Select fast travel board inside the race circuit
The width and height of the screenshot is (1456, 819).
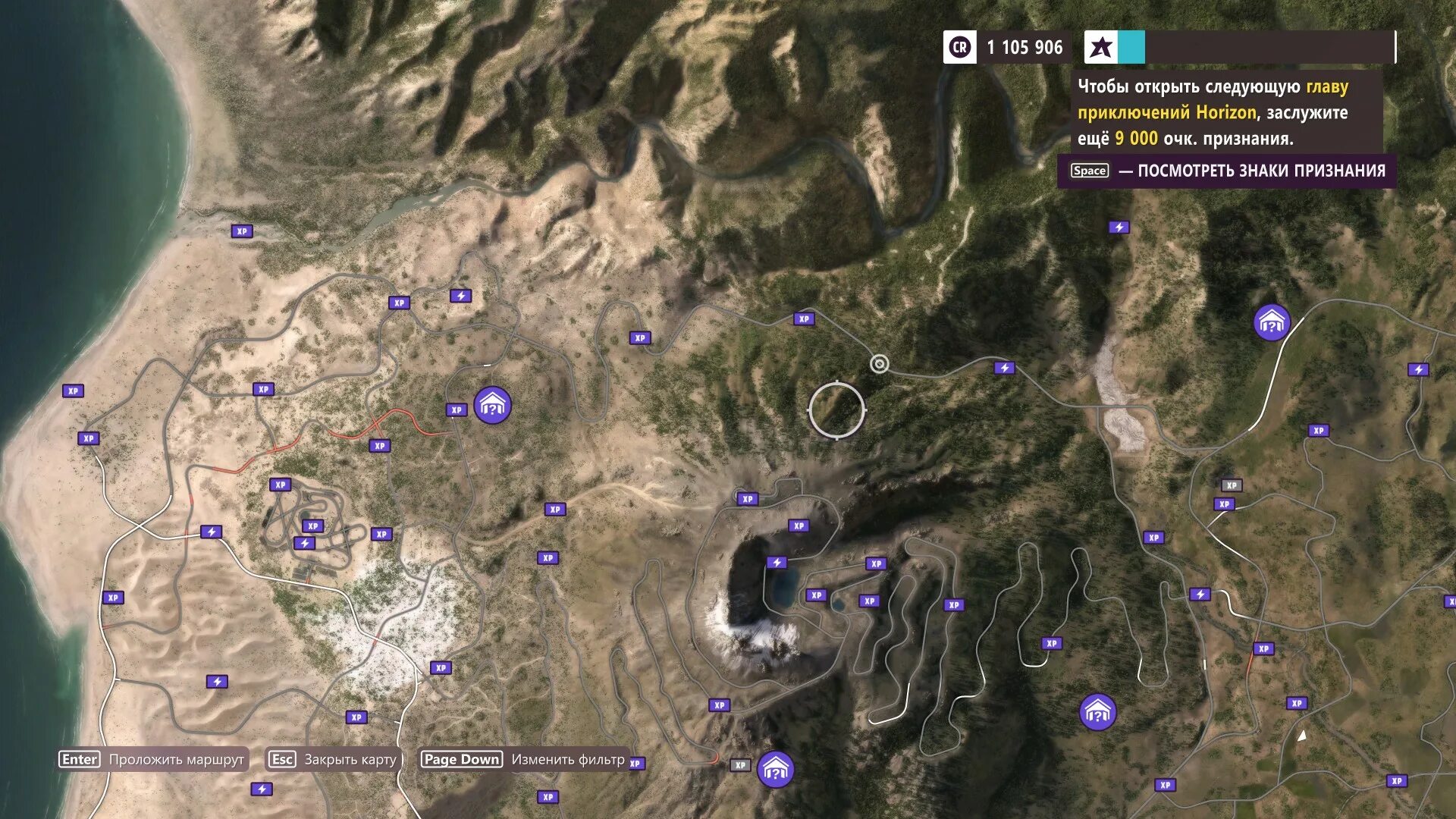[304, 543]
